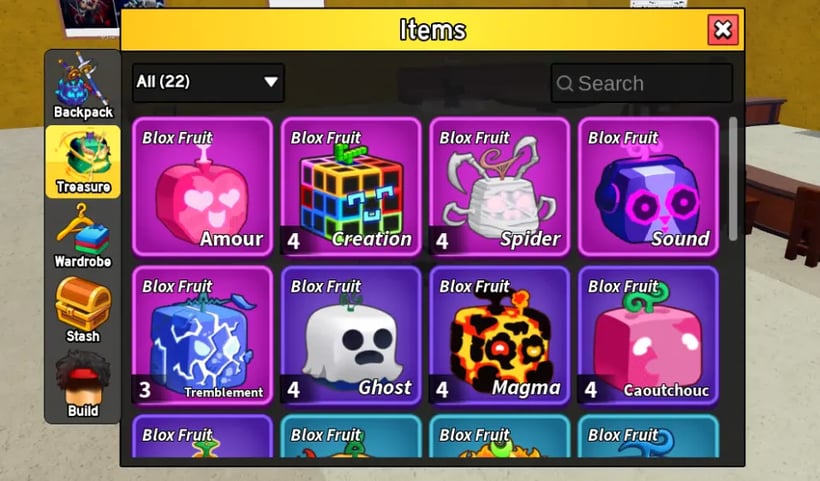The width and height of the screenshot is (820, 481).
Task: Select the Amour heart fruit
Action: tap(202, 187)
